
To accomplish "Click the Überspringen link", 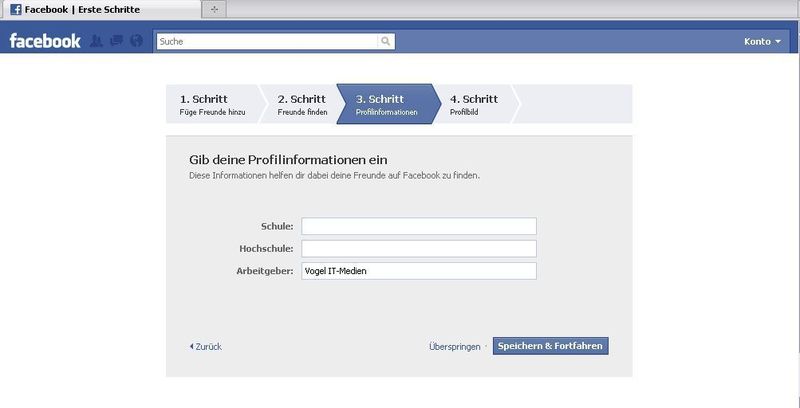I will [x=455, y=346].
